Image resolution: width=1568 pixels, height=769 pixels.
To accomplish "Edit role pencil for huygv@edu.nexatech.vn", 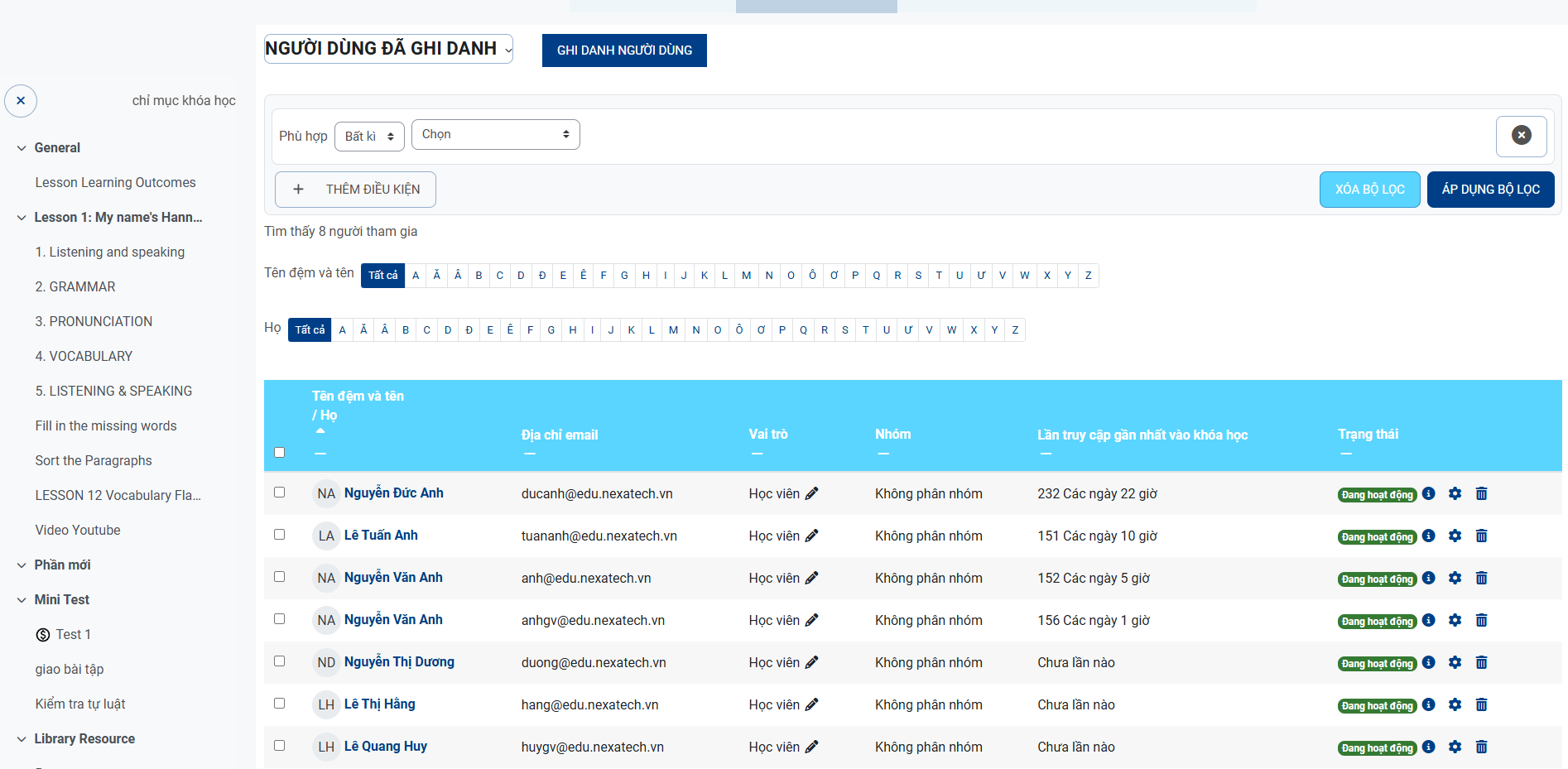I will coord(811,747).
